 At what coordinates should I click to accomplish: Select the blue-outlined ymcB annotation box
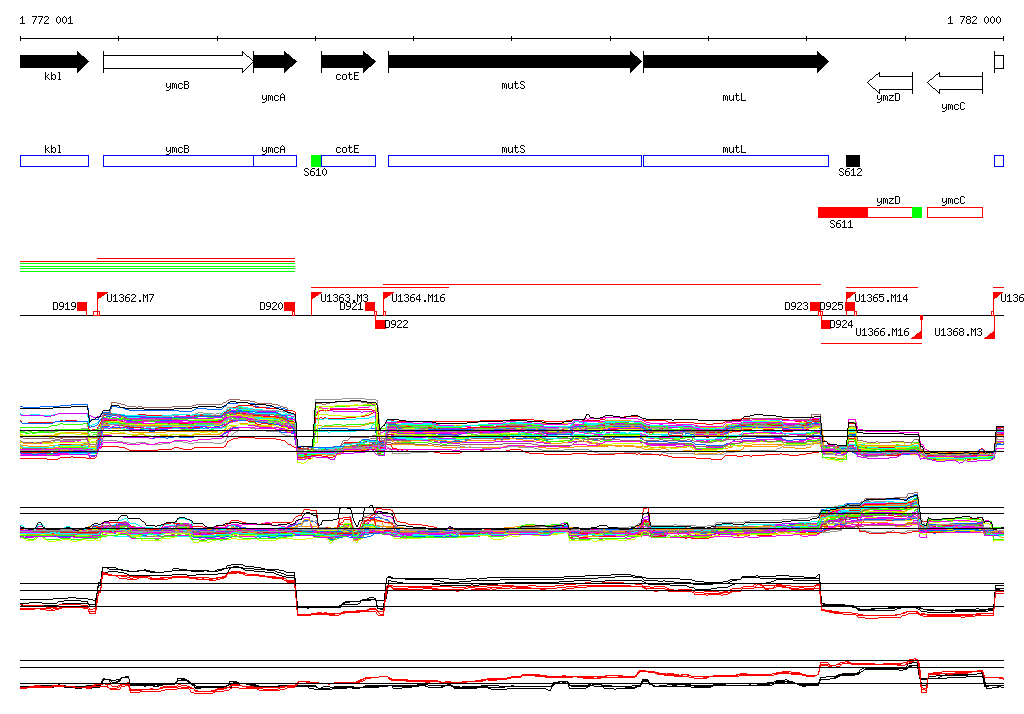tap(177, 161)
